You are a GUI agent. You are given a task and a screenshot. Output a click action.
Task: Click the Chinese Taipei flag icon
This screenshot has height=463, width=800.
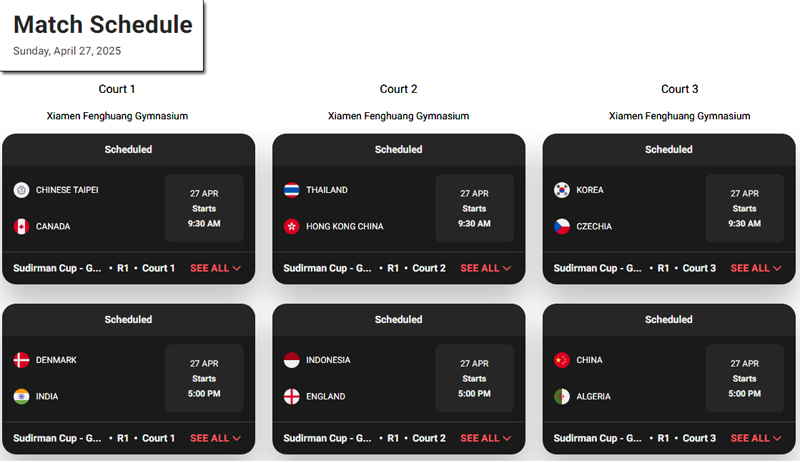pyautogui.click(x=21, y=190)
